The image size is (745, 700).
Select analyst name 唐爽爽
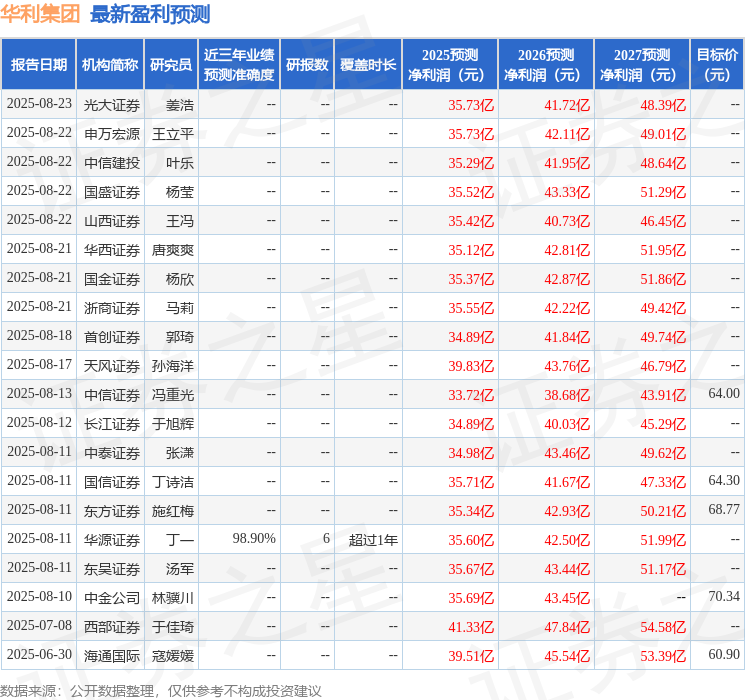(172, 250)
